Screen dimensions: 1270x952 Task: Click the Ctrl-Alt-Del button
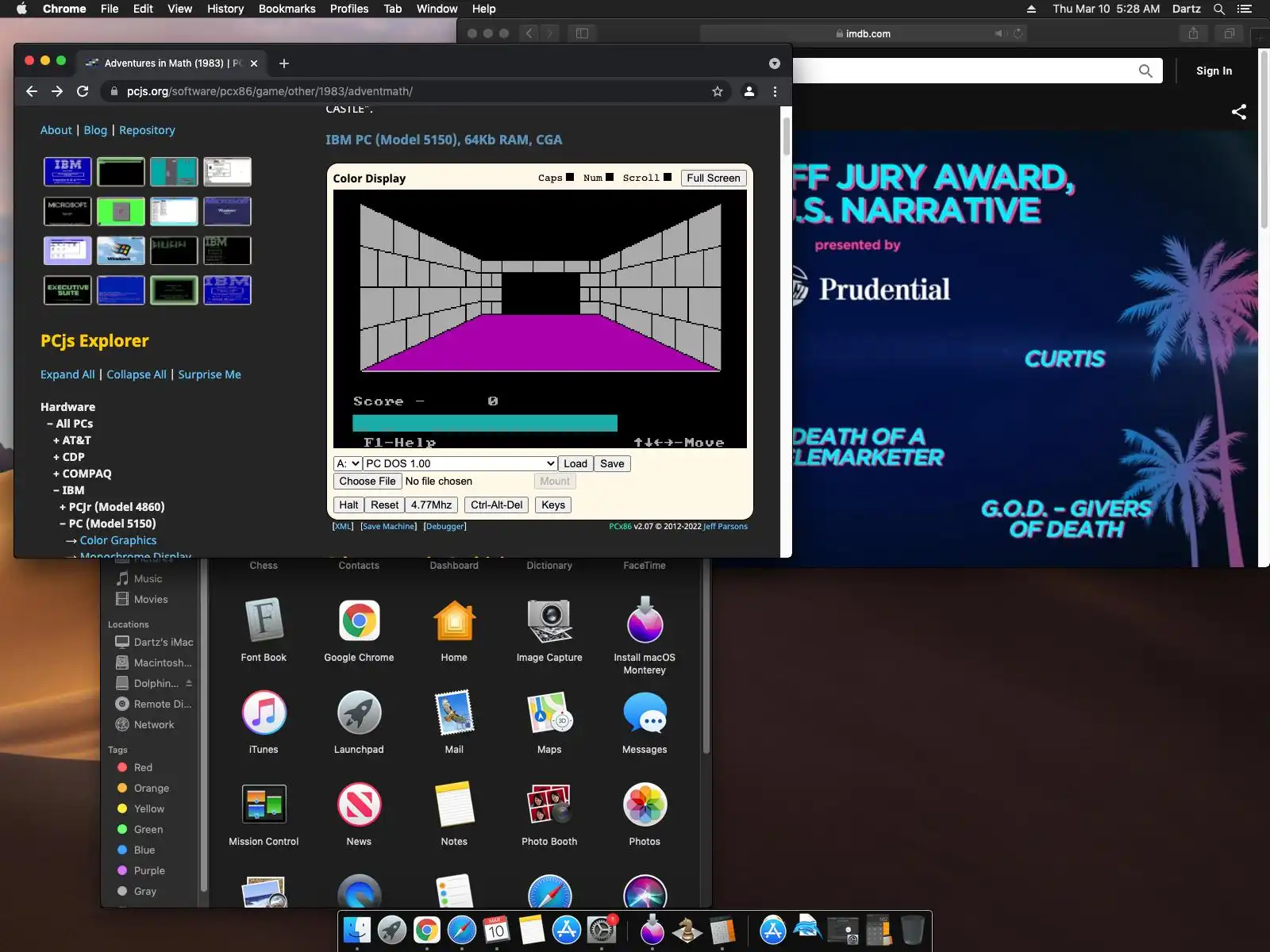click(497, 505)
